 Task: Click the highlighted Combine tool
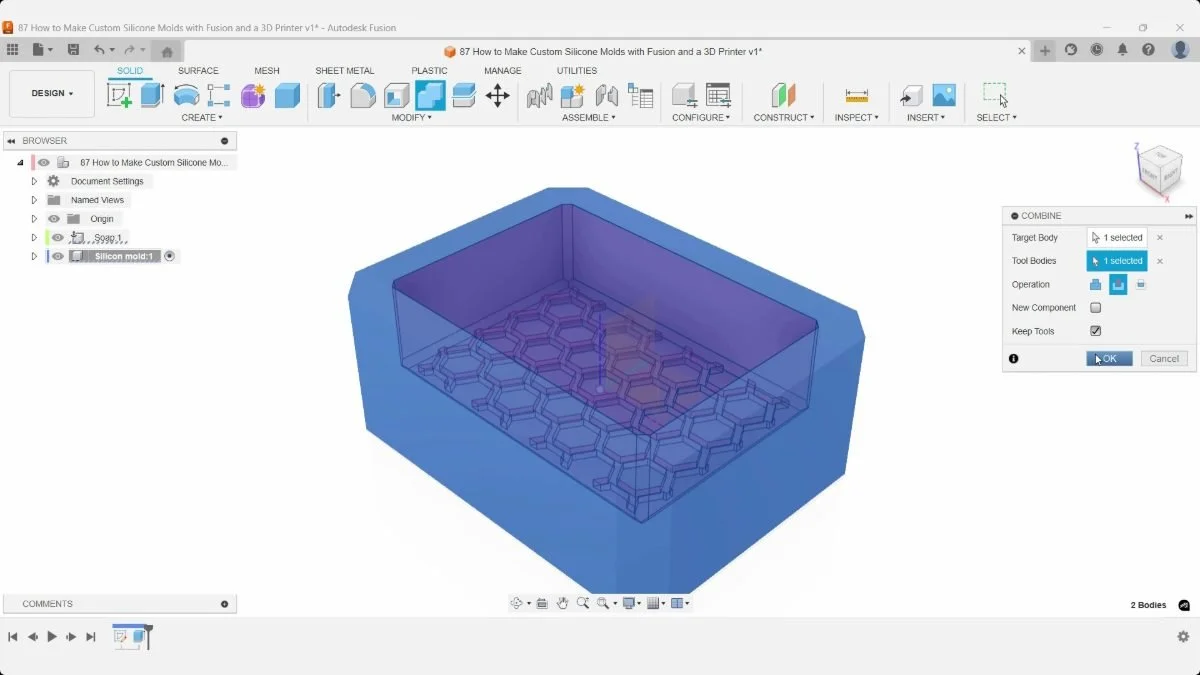tap(430, 95)
